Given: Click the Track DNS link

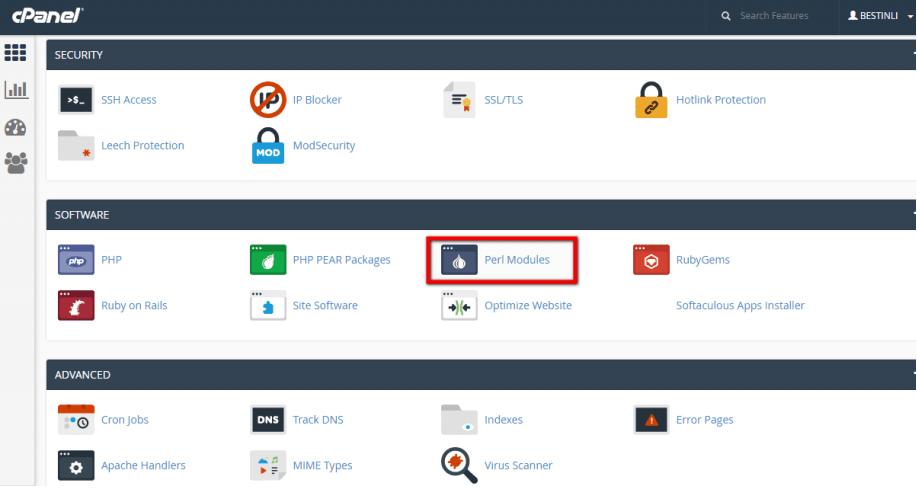Looking at the screenshot, I should coord(318,420).
